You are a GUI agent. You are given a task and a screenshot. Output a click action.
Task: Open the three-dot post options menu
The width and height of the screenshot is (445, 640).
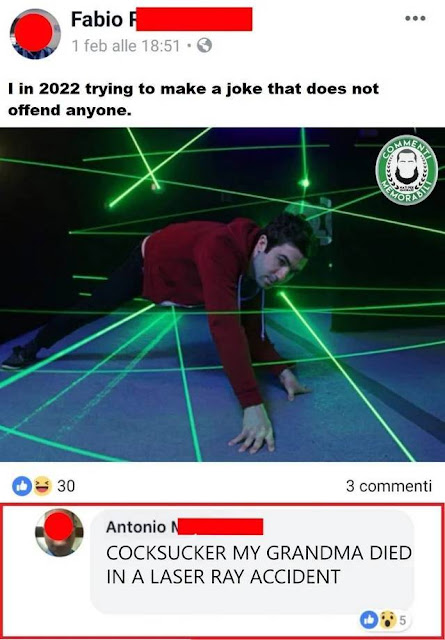(x=415, y=18)
